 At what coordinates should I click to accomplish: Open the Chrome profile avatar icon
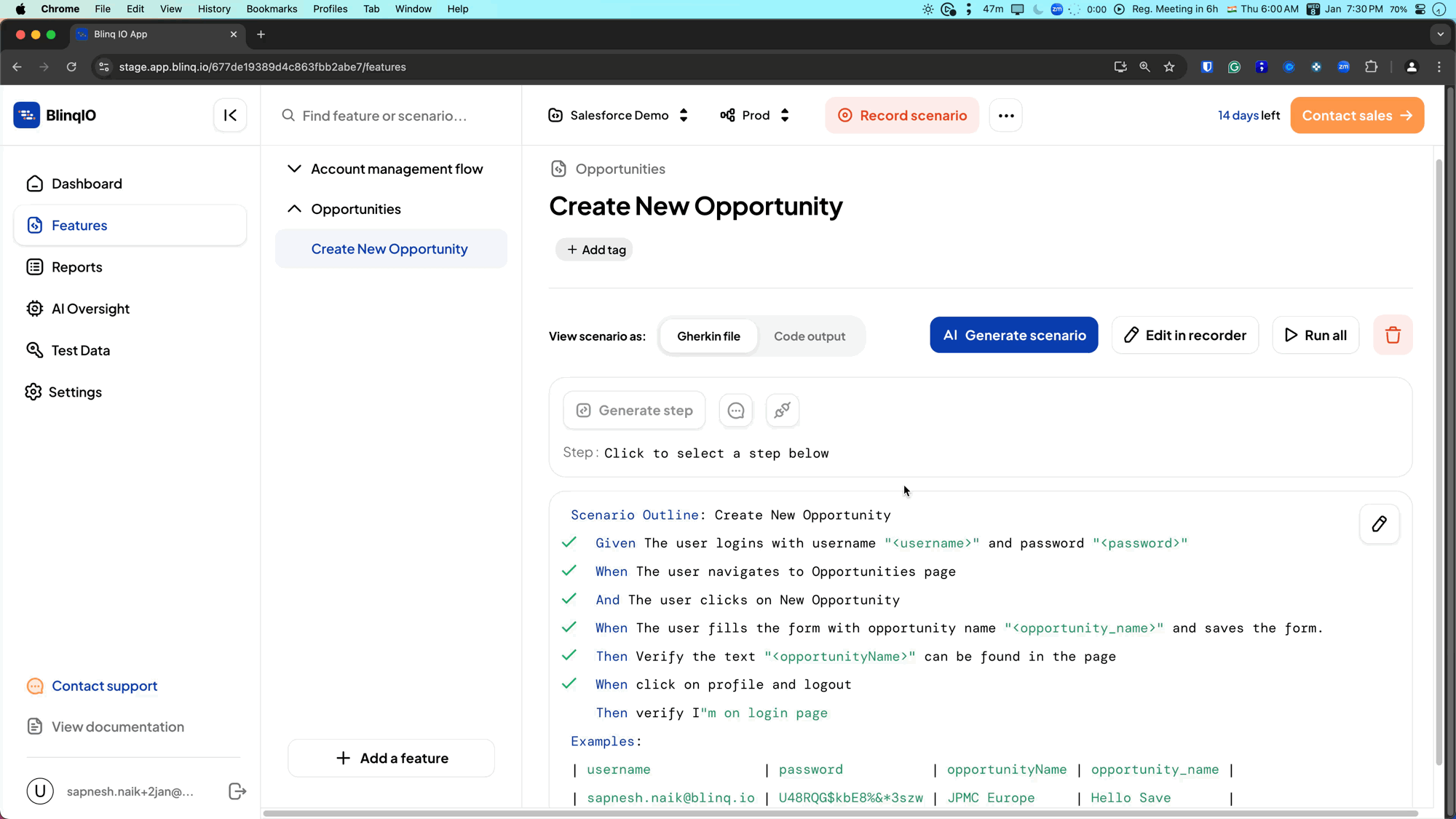[1412, 67]
